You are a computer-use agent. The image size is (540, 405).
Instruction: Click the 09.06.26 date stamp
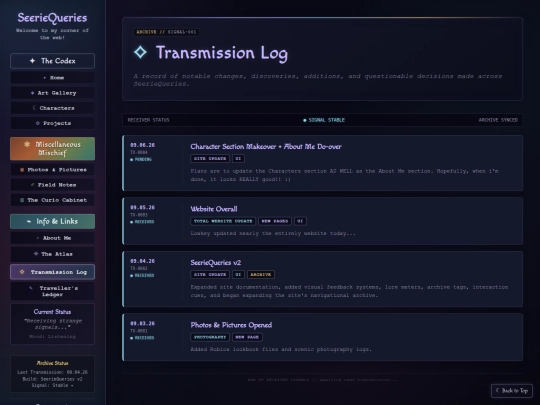coord(142,145)
